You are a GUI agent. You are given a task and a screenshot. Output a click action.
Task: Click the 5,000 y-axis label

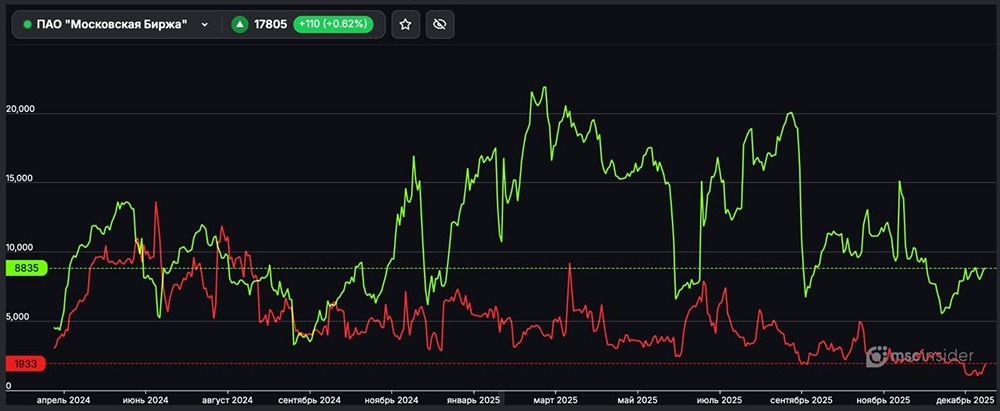coord(17,317)
